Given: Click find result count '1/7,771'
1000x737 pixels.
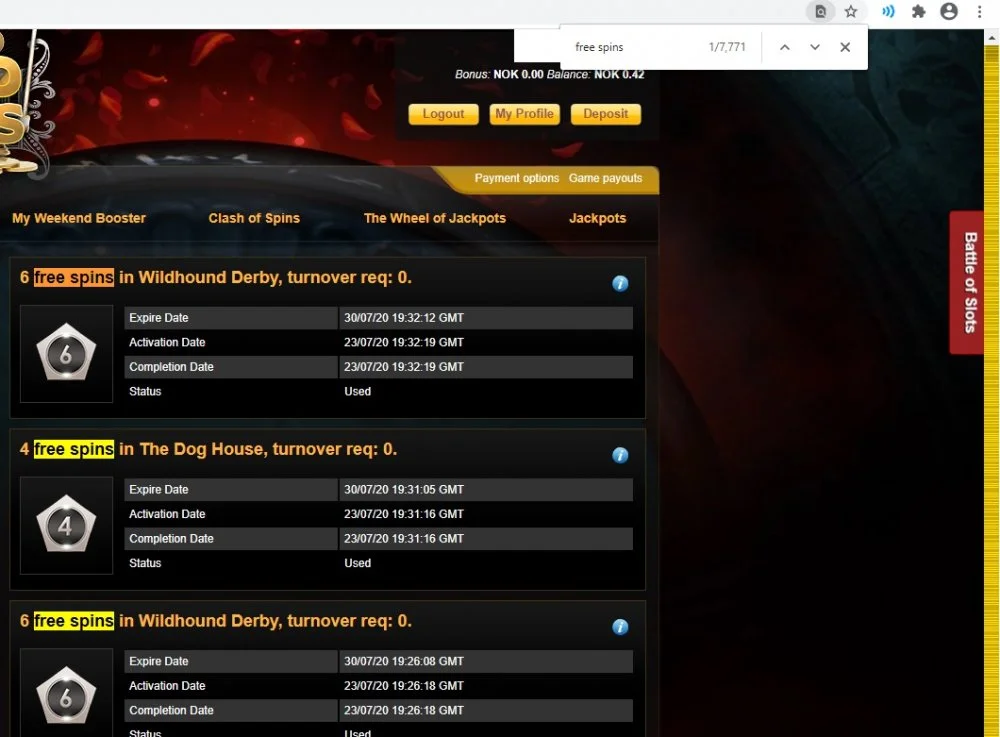Looking at the screenshot, I should pos(726,47).
